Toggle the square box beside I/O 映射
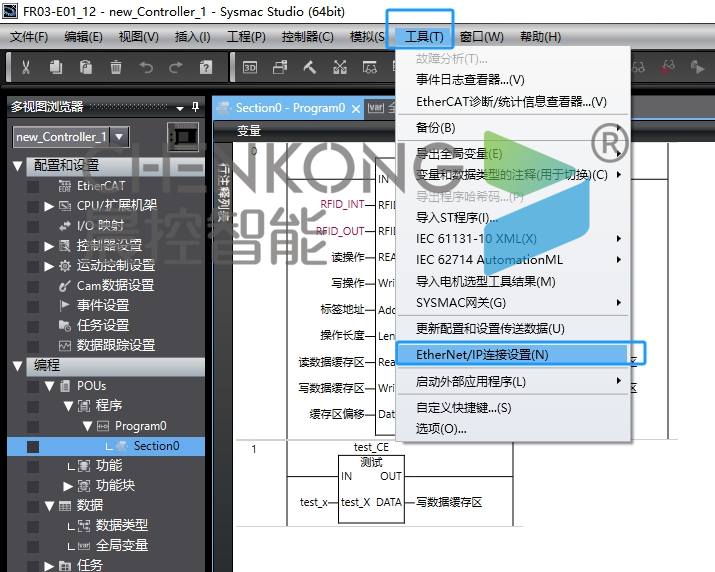The image size is (715, 572). point(33,226)
